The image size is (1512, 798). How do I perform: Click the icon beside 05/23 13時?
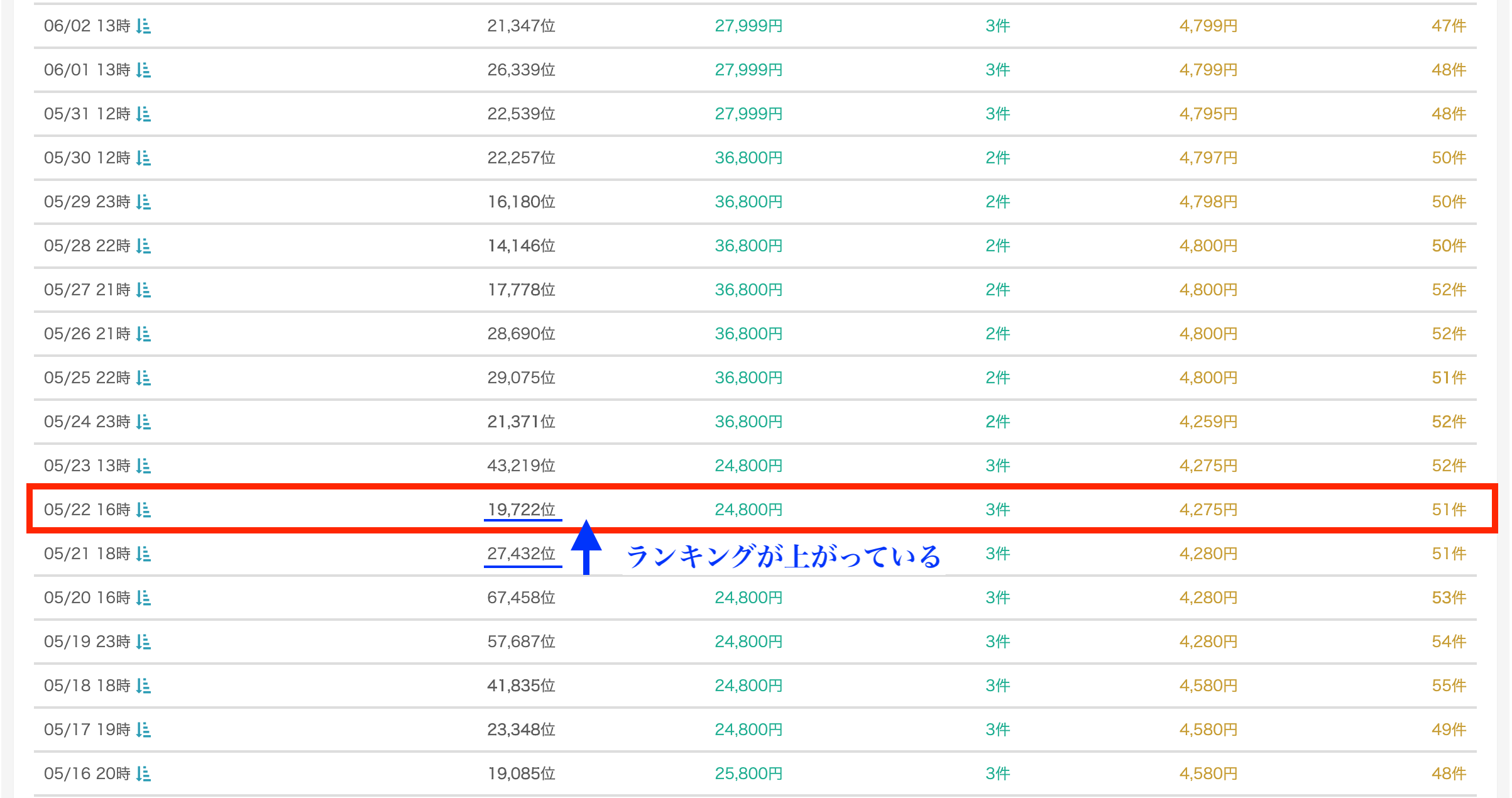point(143,466)
